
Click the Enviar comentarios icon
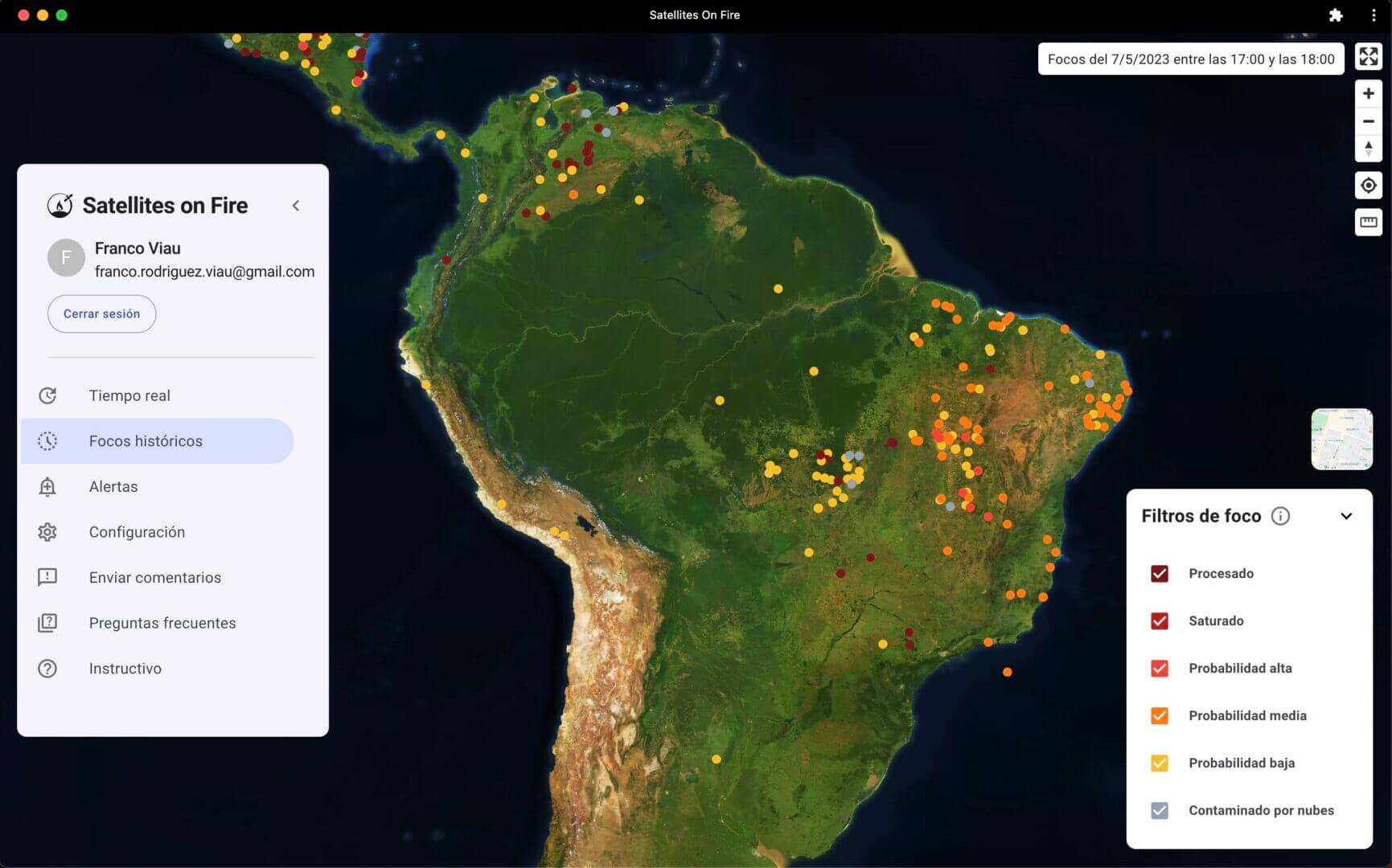click(47, 577)
